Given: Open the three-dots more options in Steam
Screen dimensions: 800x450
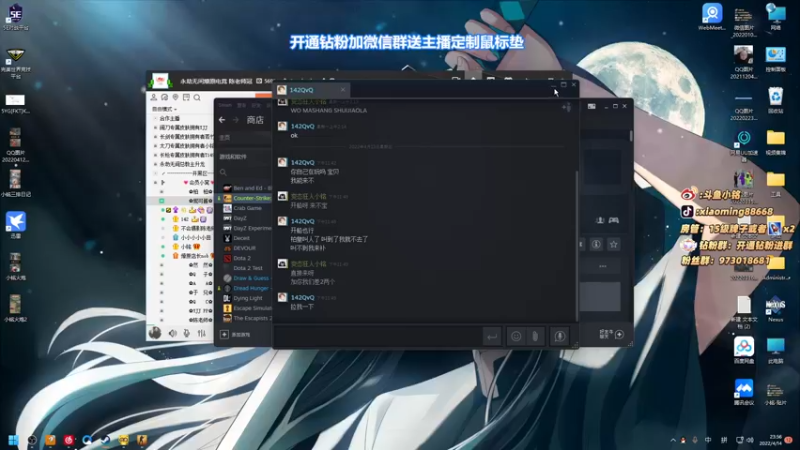Looking at the screenshot, I should point(603,266).
